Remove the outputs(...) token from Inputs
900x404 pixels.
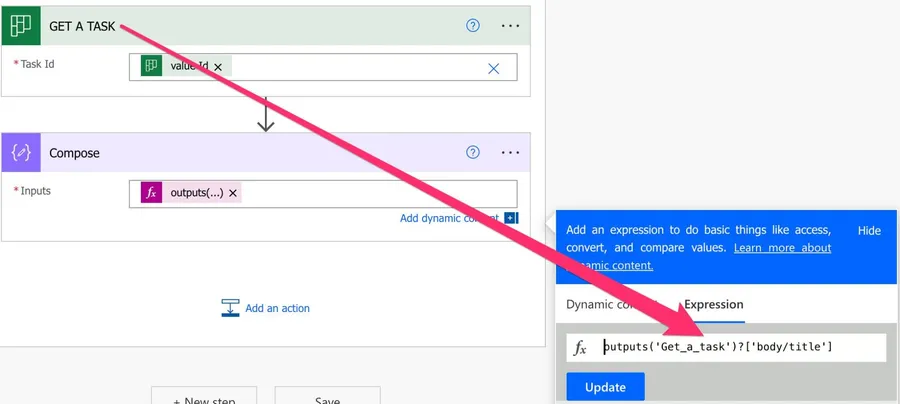(x=233, y=193)
